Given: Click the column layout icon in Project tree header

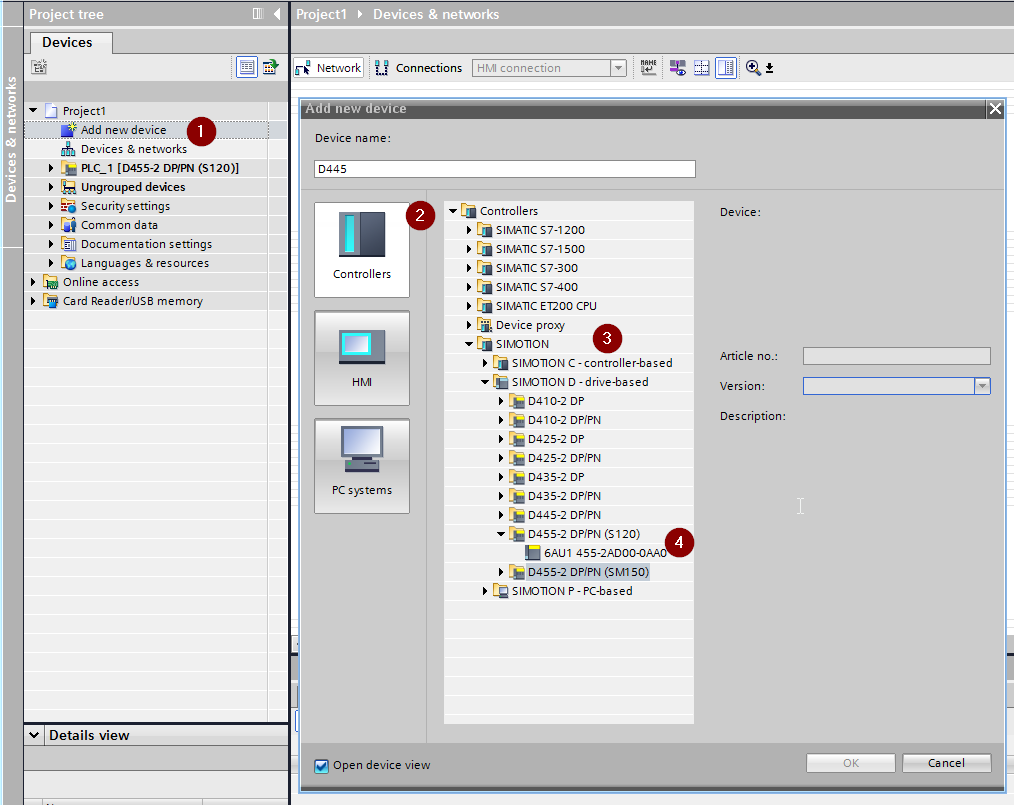Looking at the screenshot, I should pyautogui.click(x=258, y=14).
